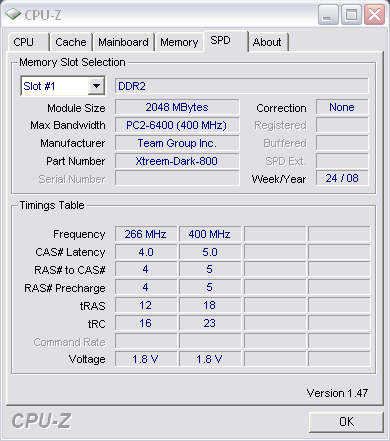This screenshot has width=390, height=441.
Task: Close the CPU-Z window
Action: click(374, 15)
